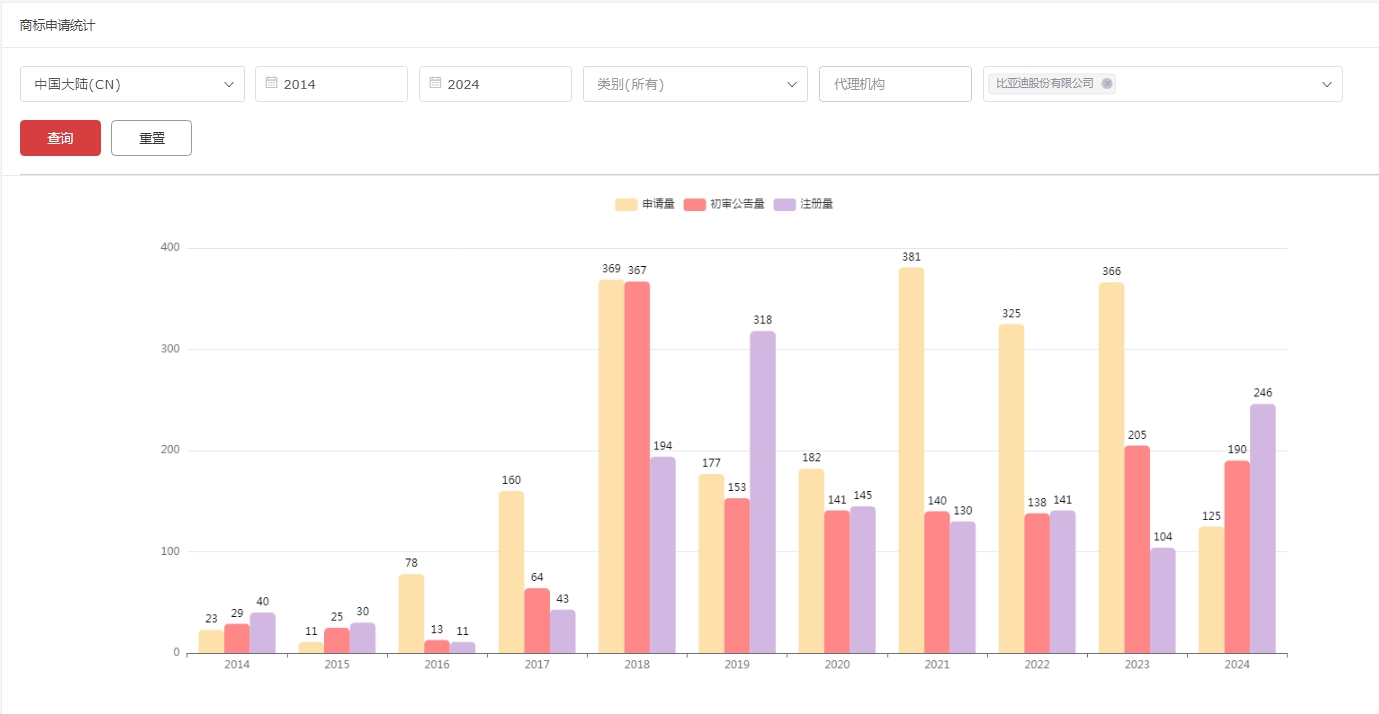
Task: Click the 2018 申请量 bar labeled 369
Action: click(611, 466)
